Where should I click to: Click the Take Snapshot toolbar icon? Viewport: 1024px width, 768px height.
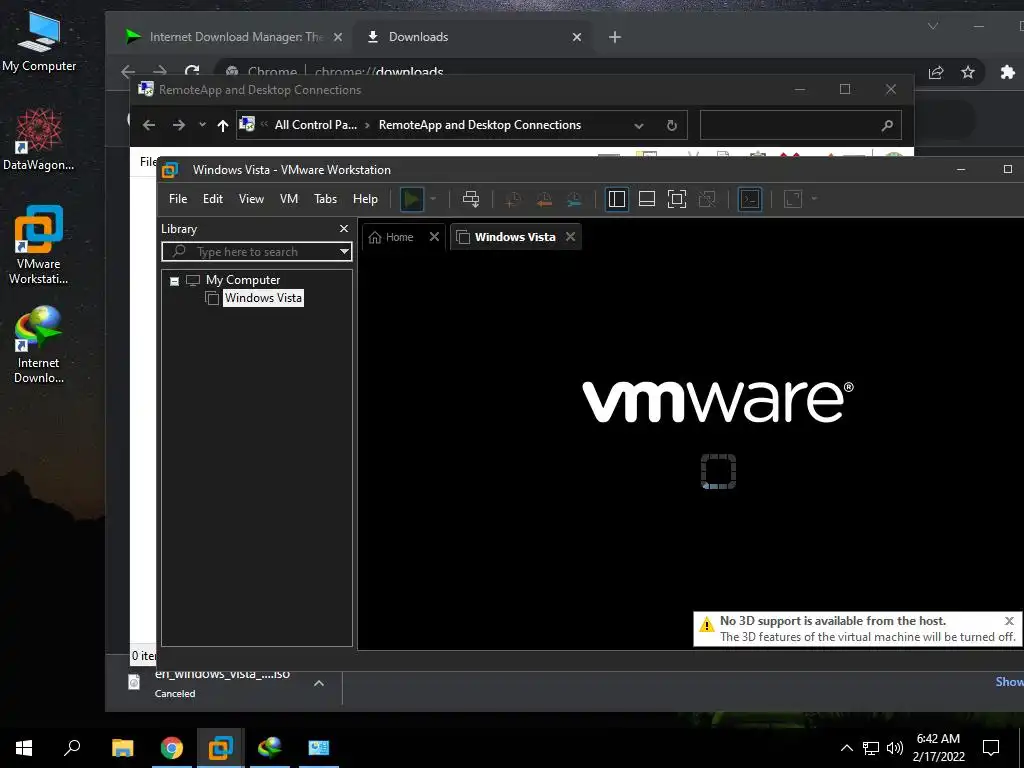click(x=513, y=199)
